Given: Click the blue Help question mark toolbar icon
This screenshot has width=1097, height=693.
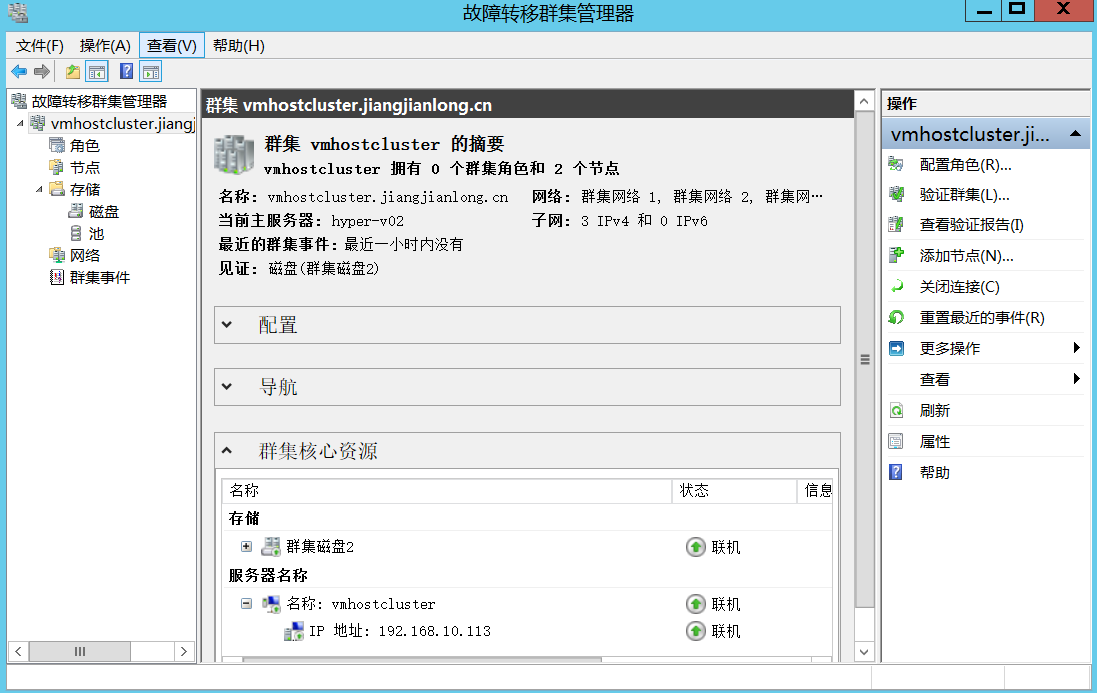Looking at the screenshot, I should (x=127, y=71).
